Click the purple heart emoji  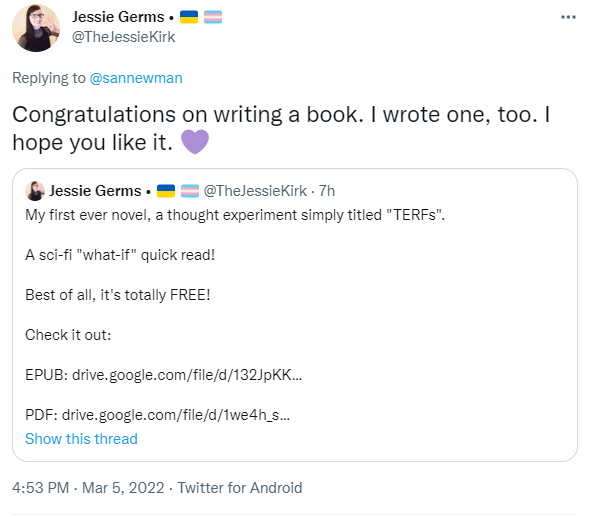195,142
